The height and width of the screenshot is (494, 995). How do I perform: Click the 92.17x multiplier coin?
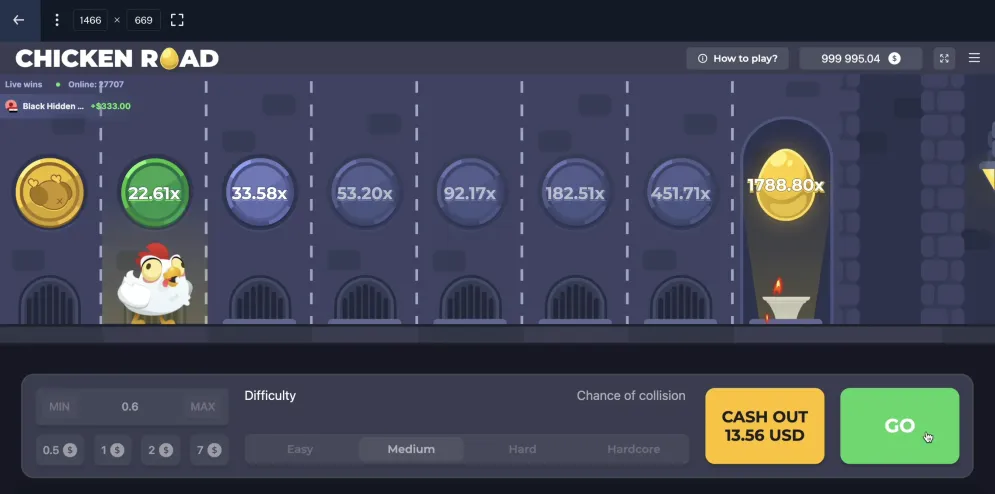point(470,192)
